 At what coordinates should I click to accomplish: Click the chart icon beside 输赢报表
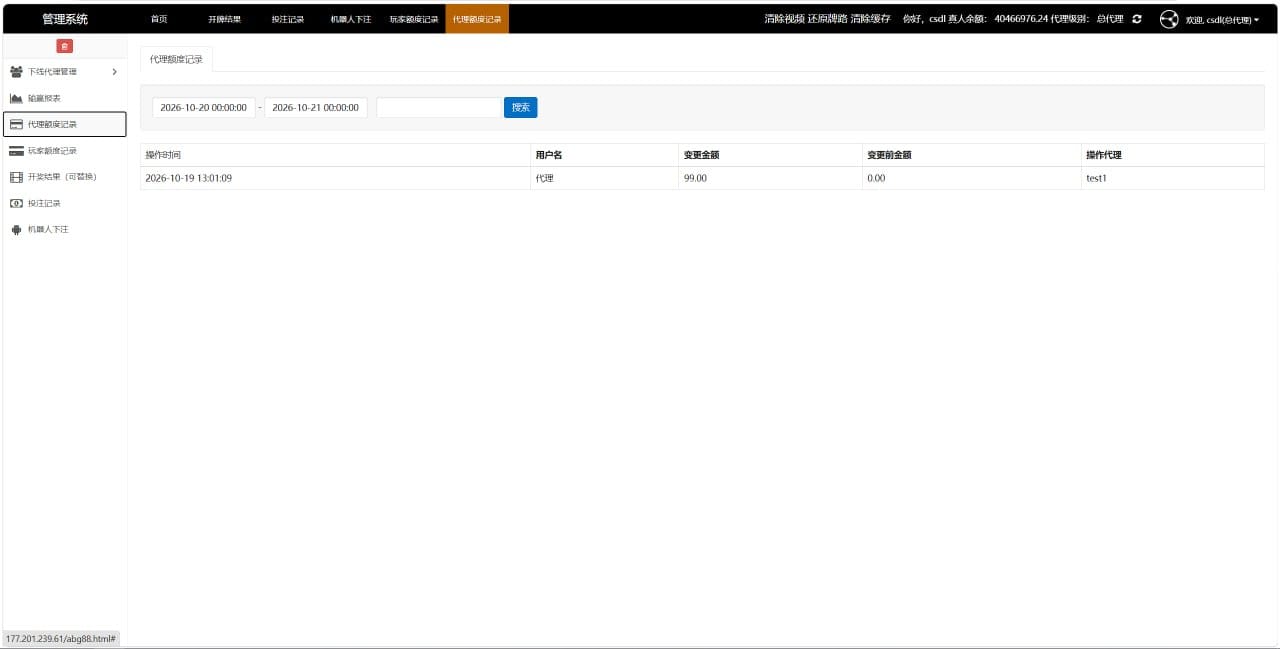pos(16,98)
